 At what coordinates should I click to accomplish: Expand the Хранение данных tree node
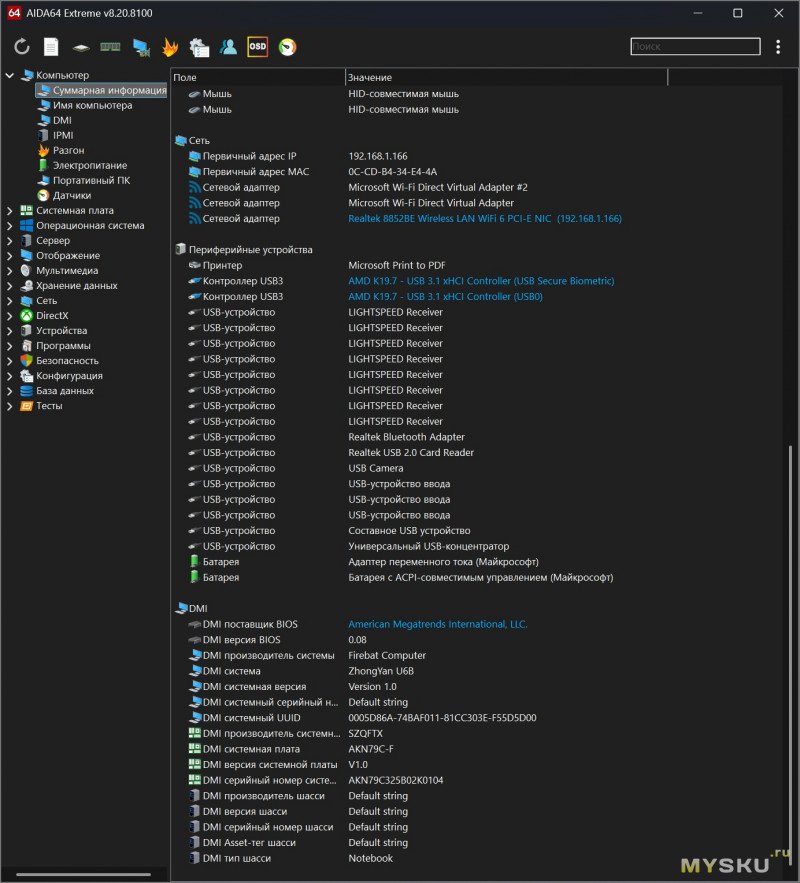tap(10, 286)
